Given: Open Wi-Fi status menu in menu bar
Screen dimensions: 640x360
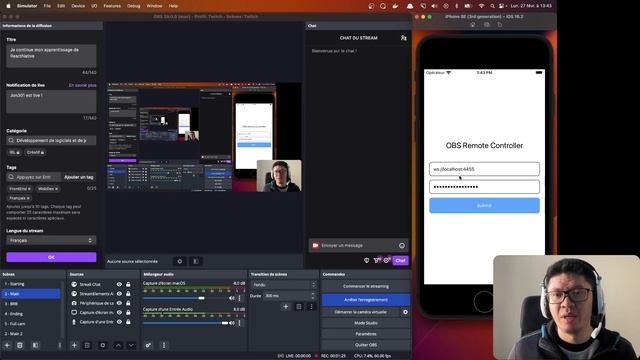Looking at the screenshot, I should click(x=482, y=6).
